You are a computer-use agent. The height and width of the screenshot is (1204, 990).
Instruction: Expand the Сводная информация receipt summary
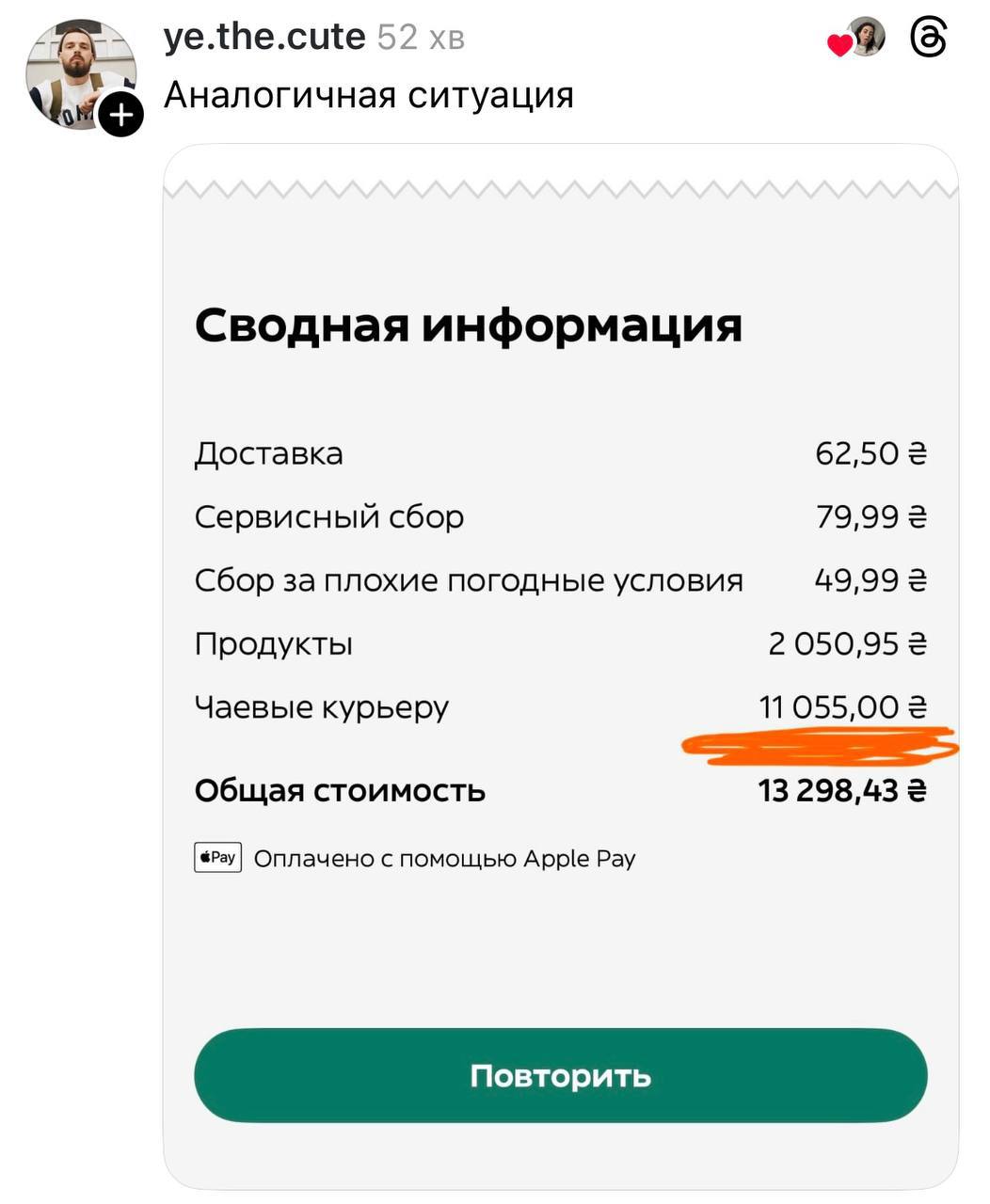tap(468, 325)
